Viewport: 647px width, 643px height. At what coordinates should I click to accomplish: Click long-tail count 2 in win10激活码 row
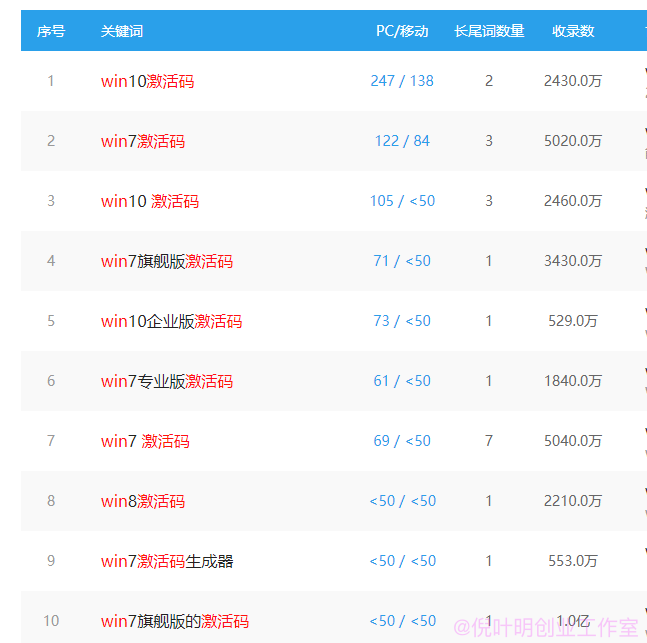[489, 81]
